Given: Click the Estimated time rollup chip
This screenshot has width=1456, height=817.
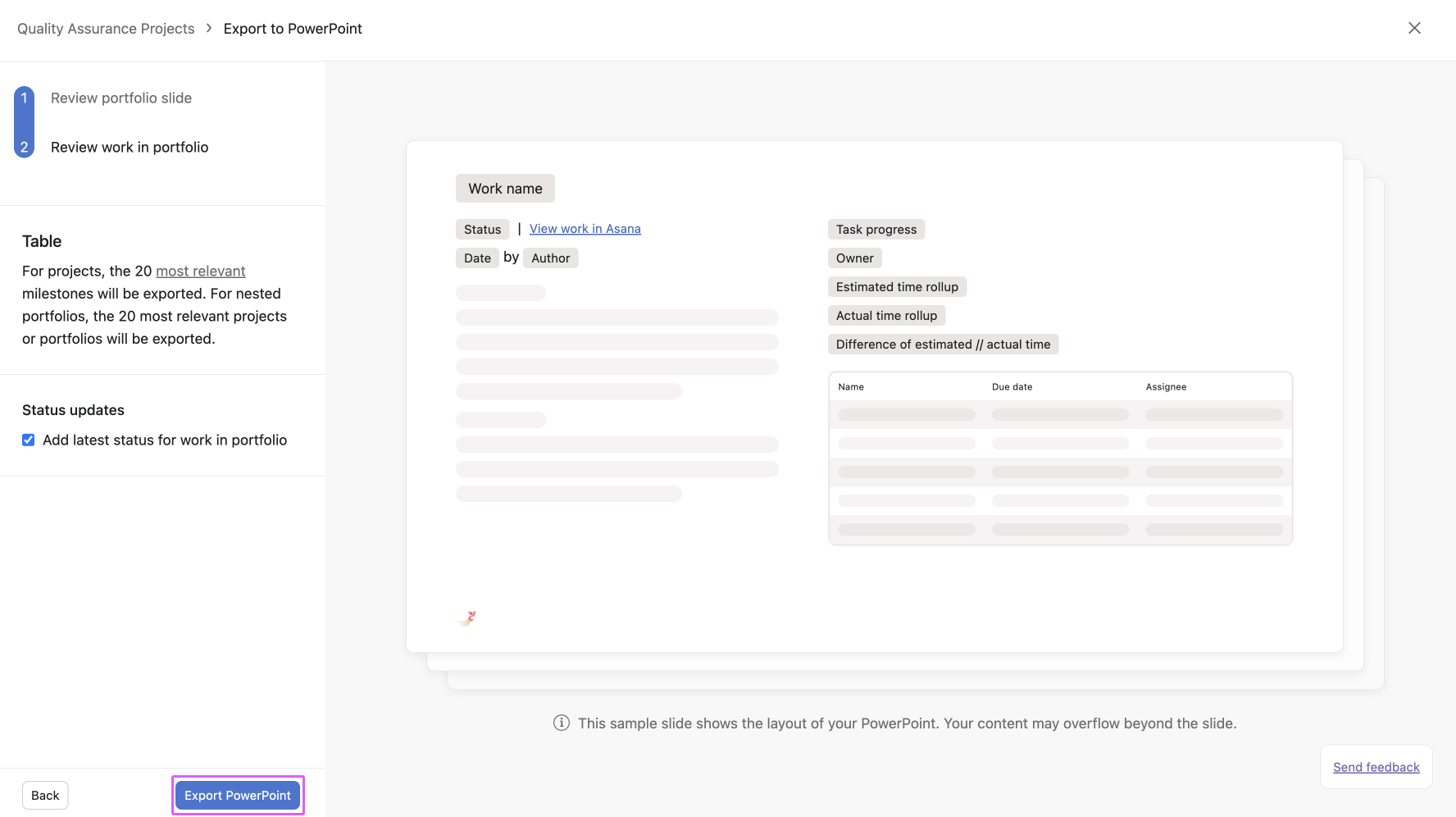Looking at the screenshot, I should 897,286.
